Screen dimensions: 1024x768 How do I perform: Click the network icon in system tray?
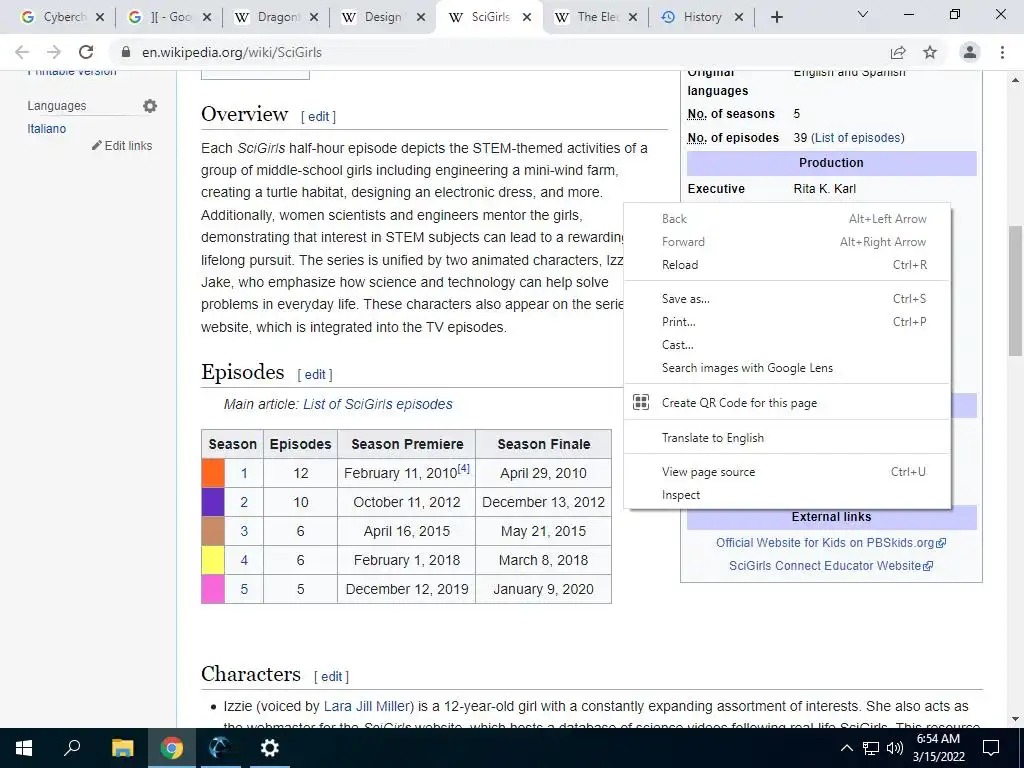click(871, 748)
